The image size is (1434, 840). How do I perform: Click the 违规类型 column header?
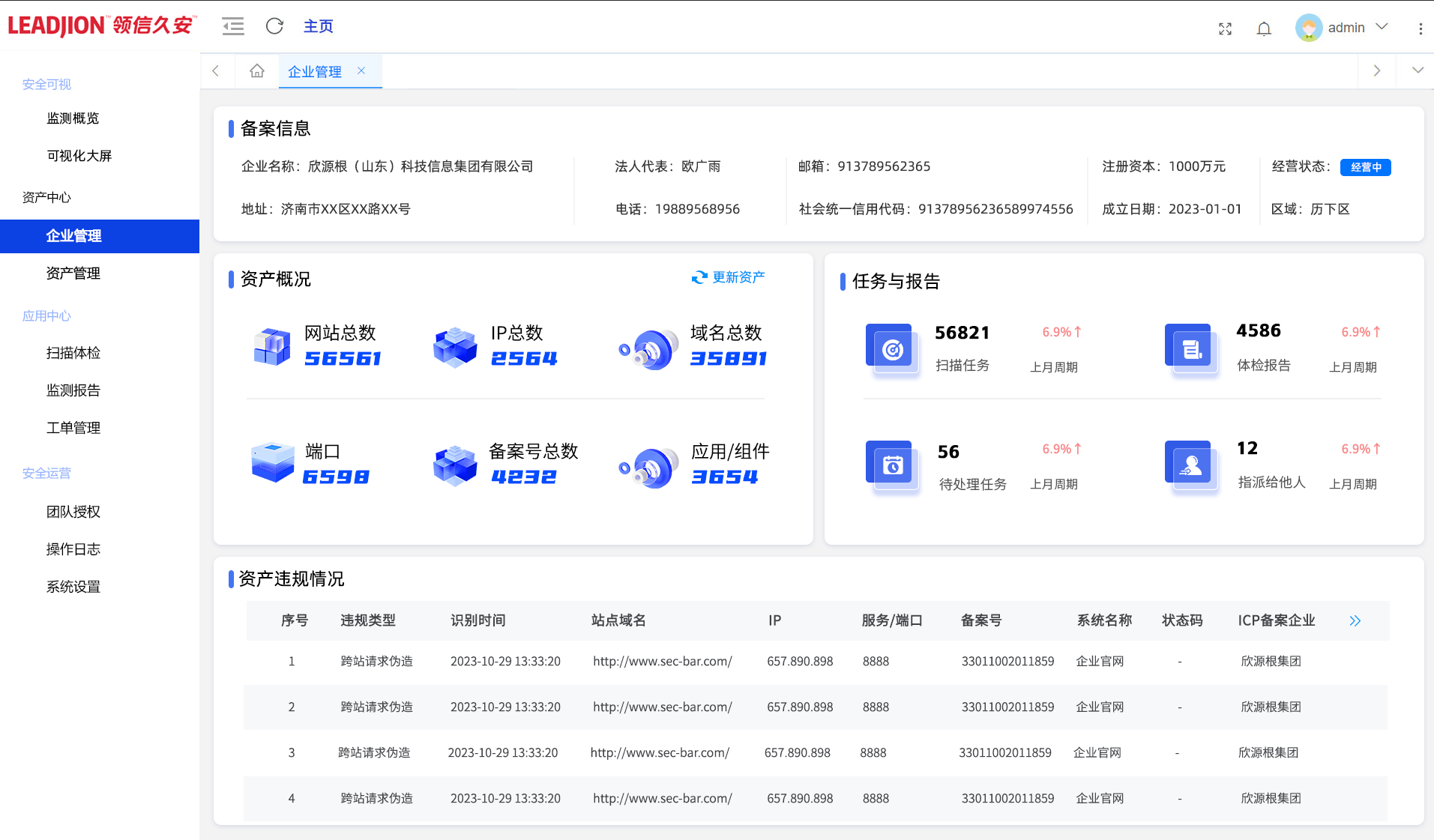[368, 620]
